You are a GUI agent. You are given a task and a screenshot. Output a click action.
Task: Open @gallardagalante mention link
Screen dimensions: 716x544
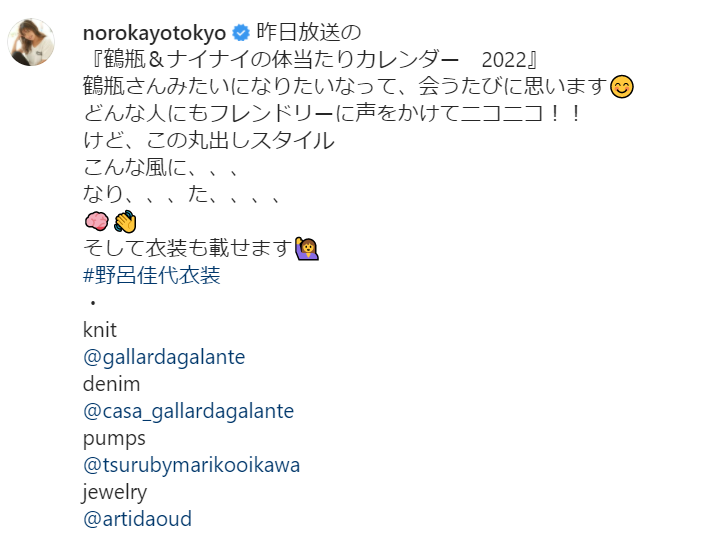click(164, 357)
